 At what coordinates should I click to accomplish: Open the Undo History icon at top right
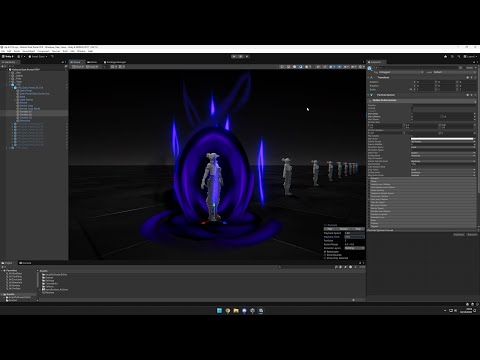(452, 56)
